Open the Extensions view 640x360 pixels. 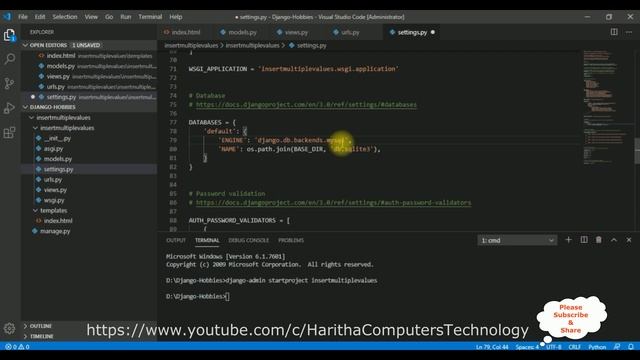coord(9,133)
